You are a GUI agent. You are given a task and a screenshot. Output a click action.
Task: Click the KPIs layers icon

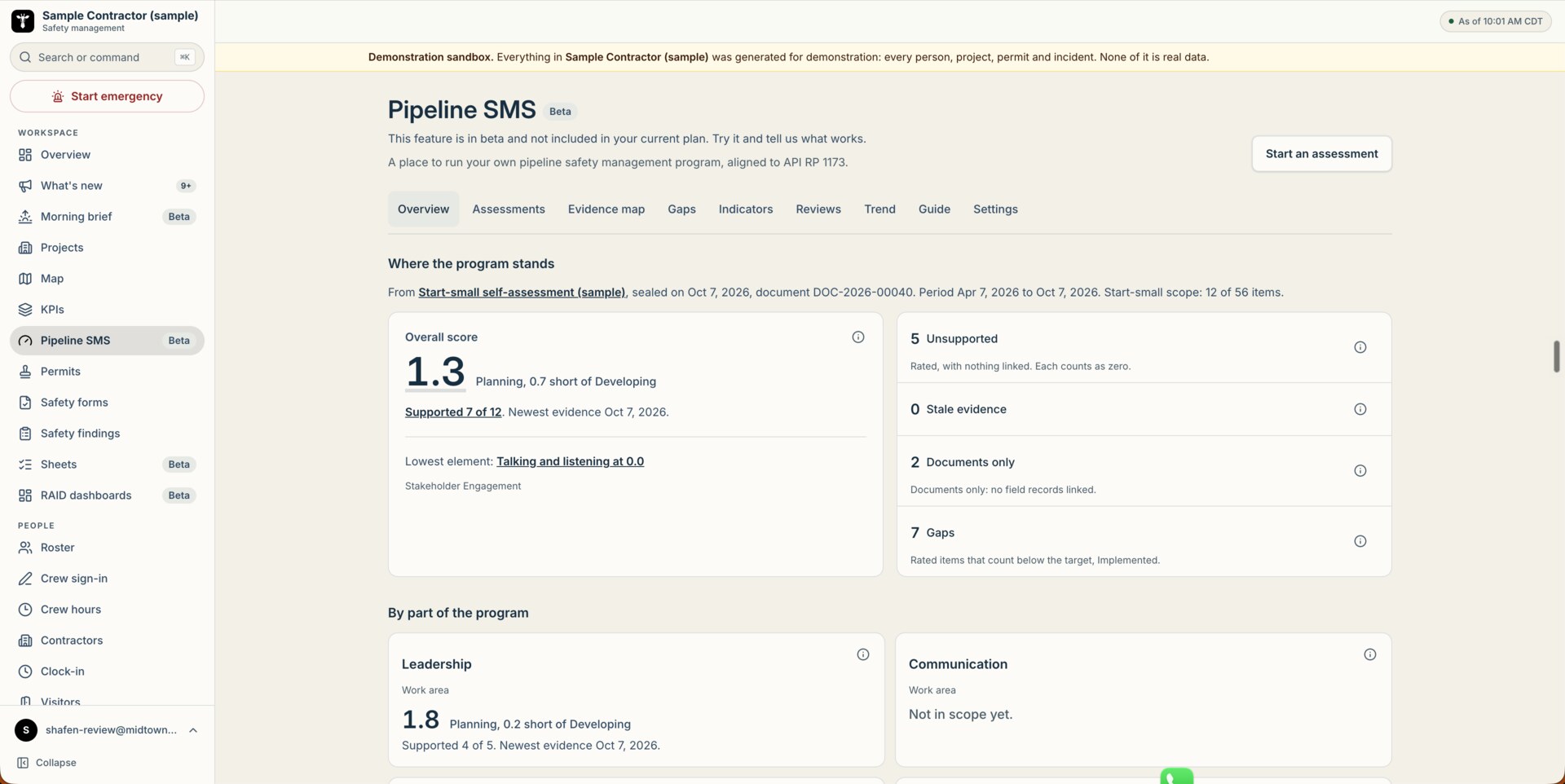[25, 310]
